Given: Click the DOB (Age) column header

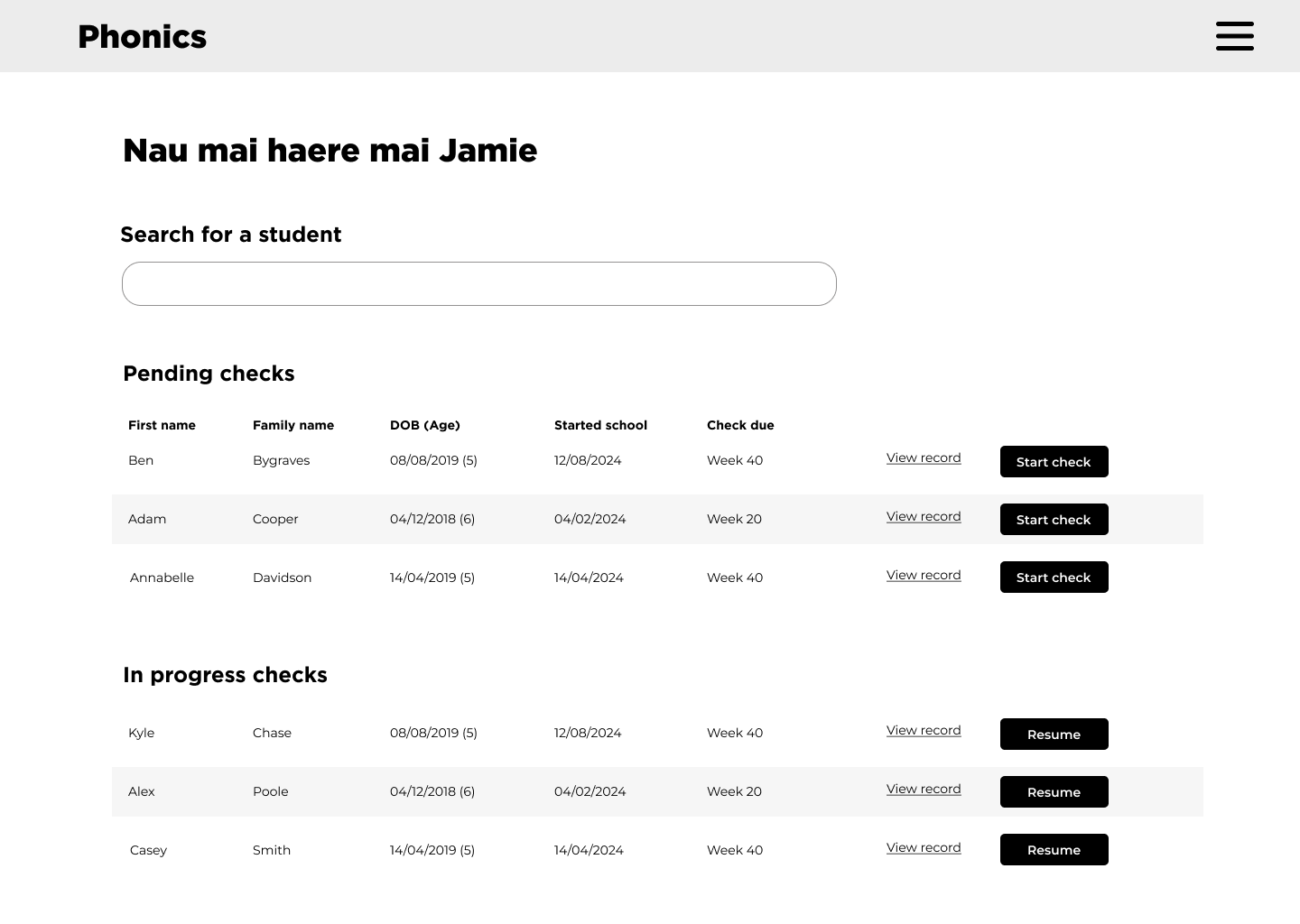Looking at the screenshot, I should pyautogui.click(x=424, y=425).
